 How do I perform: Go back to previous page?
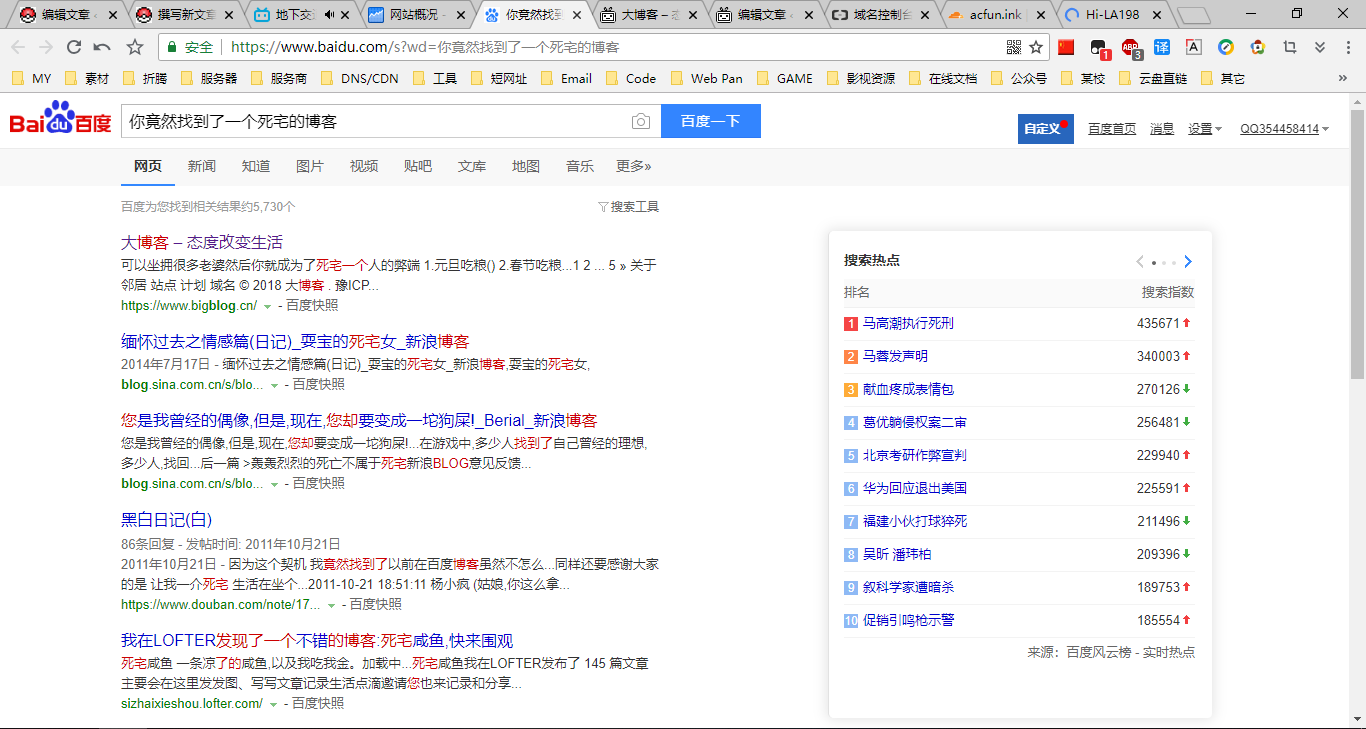pos(18,47)
